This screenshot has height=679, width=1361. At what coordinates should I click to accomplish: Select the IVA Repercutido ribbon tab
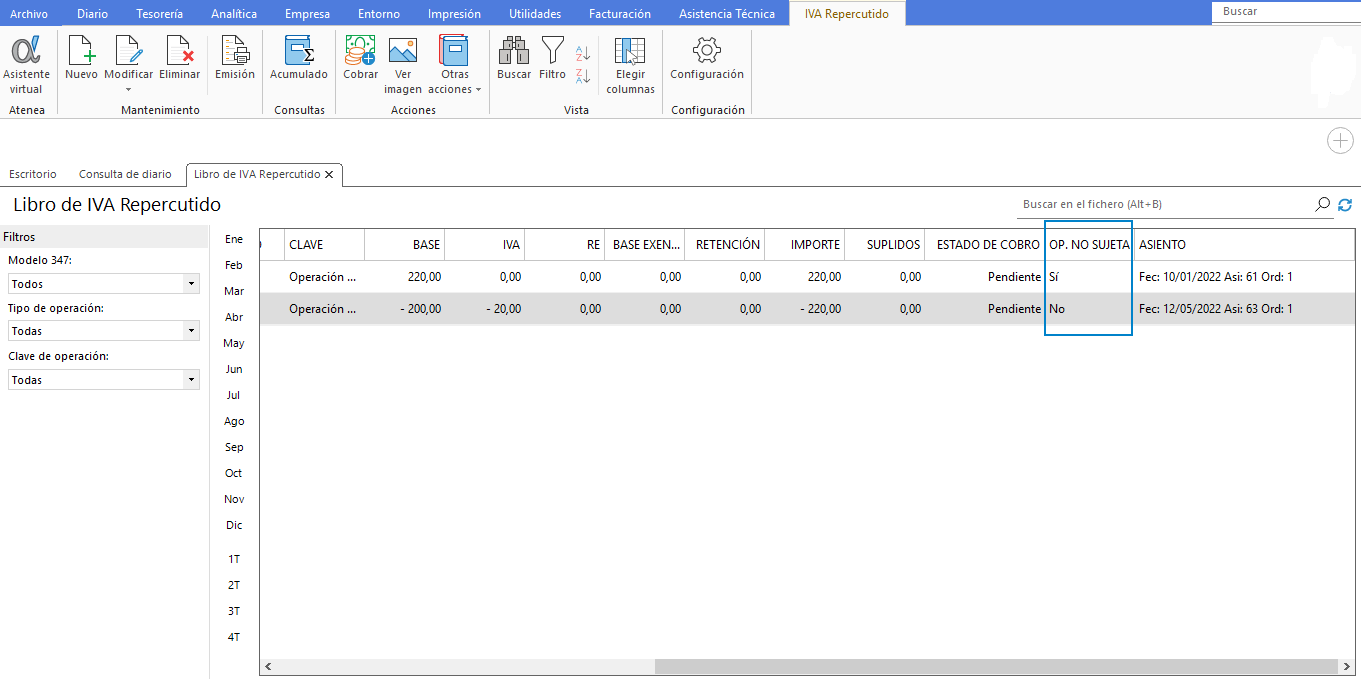click(847, 14)
